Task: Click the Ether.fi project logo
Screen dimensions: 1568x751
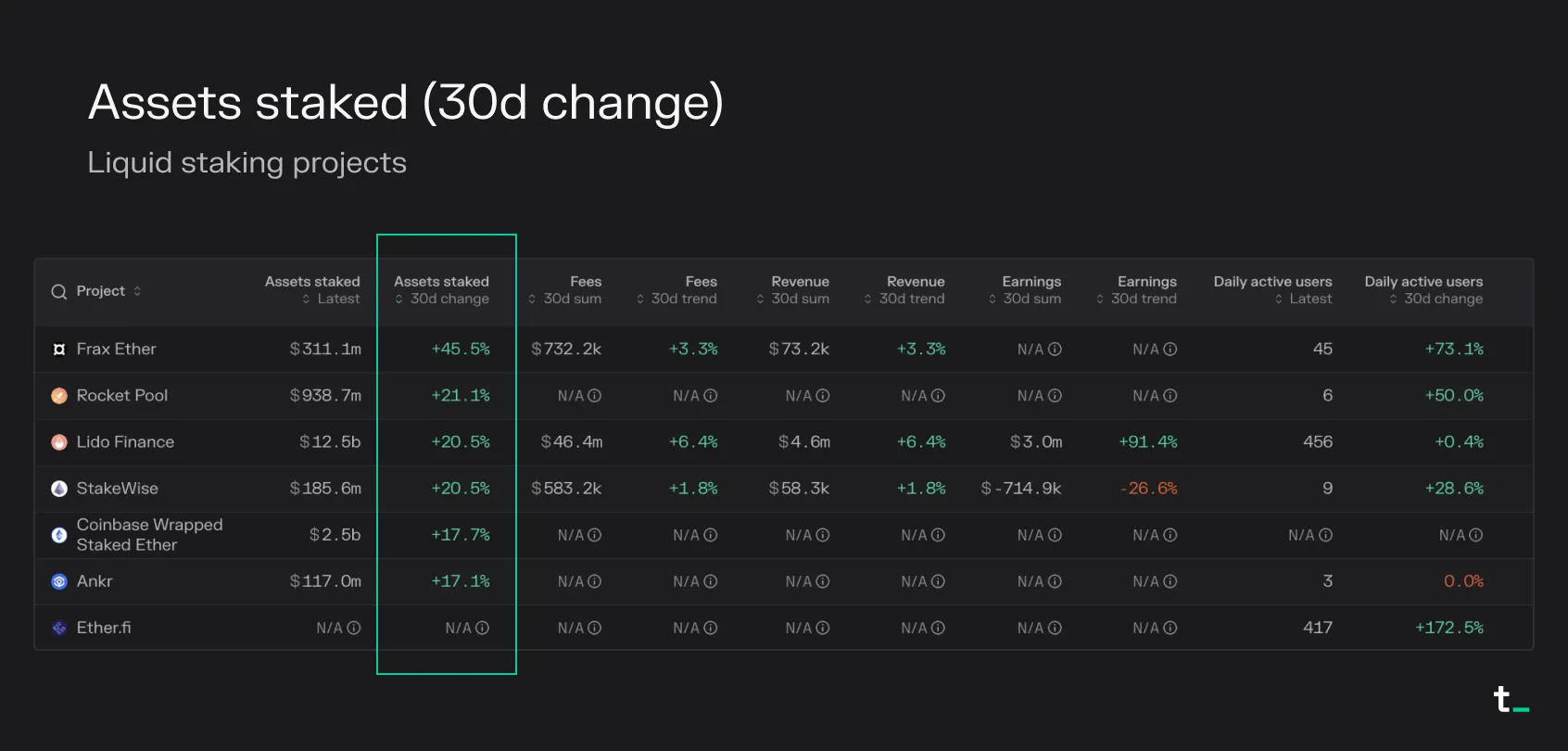Action: coord(59,628)
